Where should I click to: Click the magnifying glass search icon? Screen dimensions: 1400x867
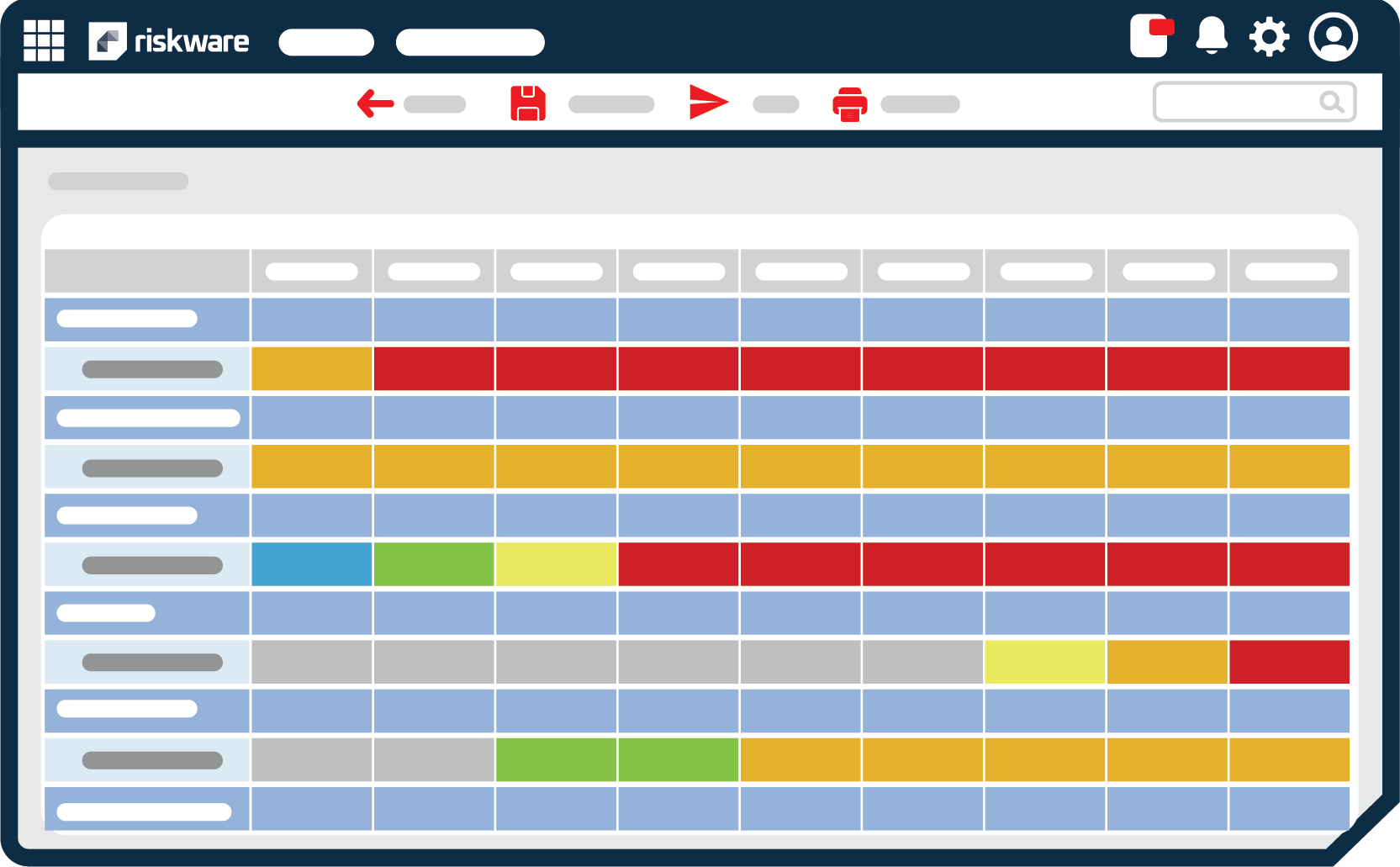[1331, 102]
